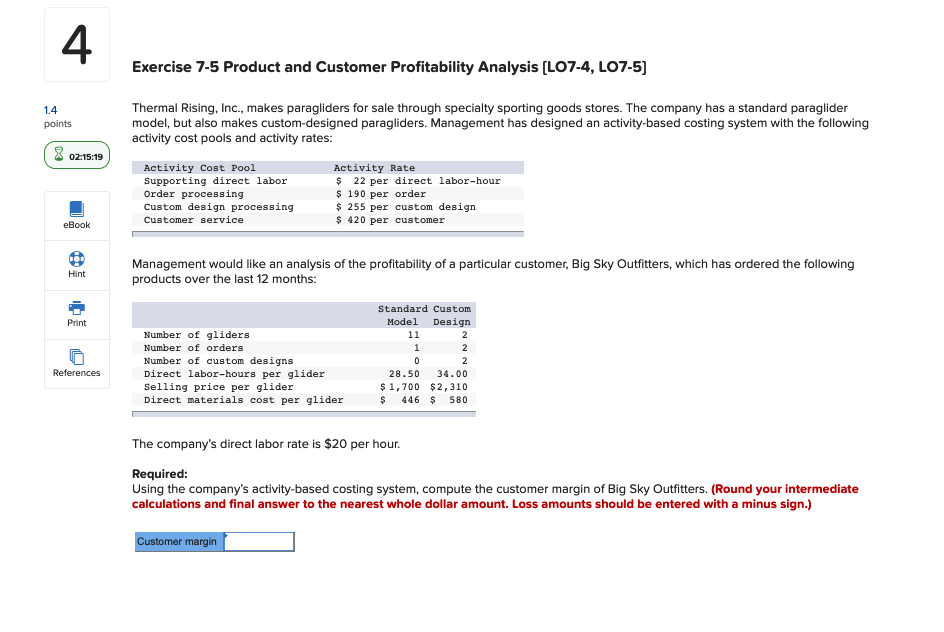
Task: Click the '$ 255 per custom design' rate
Action: tap(406, 206)
